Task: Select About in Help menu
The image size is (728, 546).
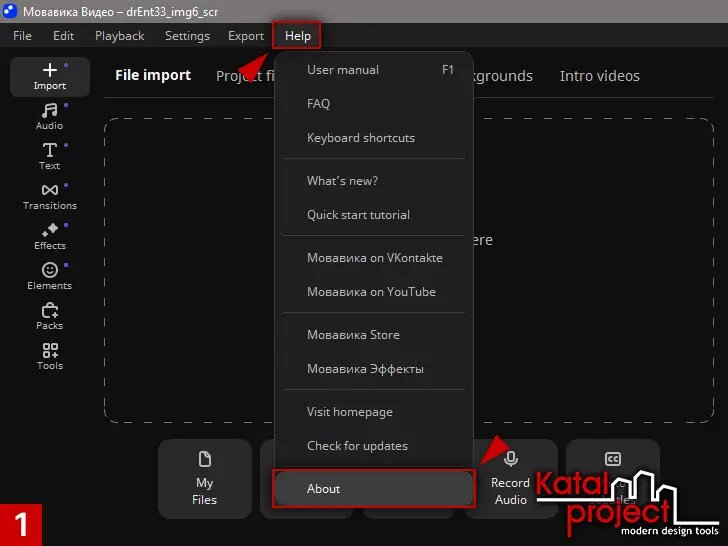Action: (x=374, y=488)
